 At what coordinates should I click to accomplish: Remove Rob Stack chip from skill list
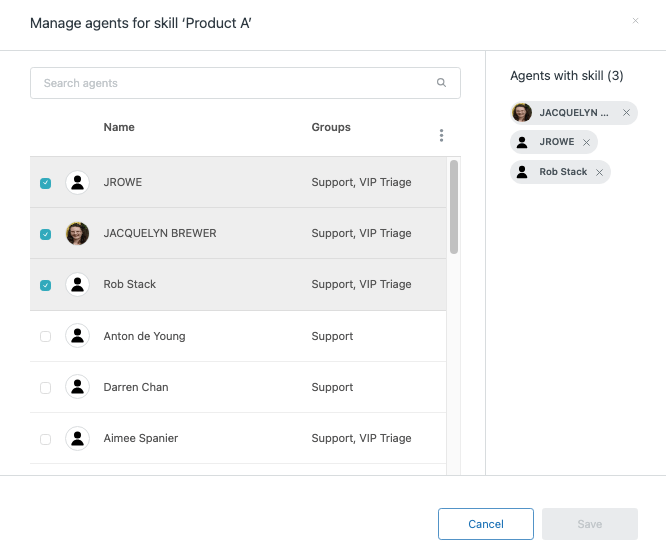[x=599, y=172]
